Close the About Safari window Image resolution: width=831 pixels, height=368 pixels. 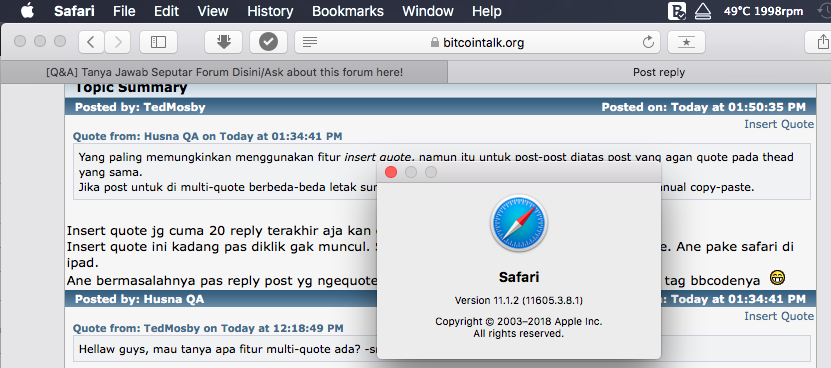point(391,172)
